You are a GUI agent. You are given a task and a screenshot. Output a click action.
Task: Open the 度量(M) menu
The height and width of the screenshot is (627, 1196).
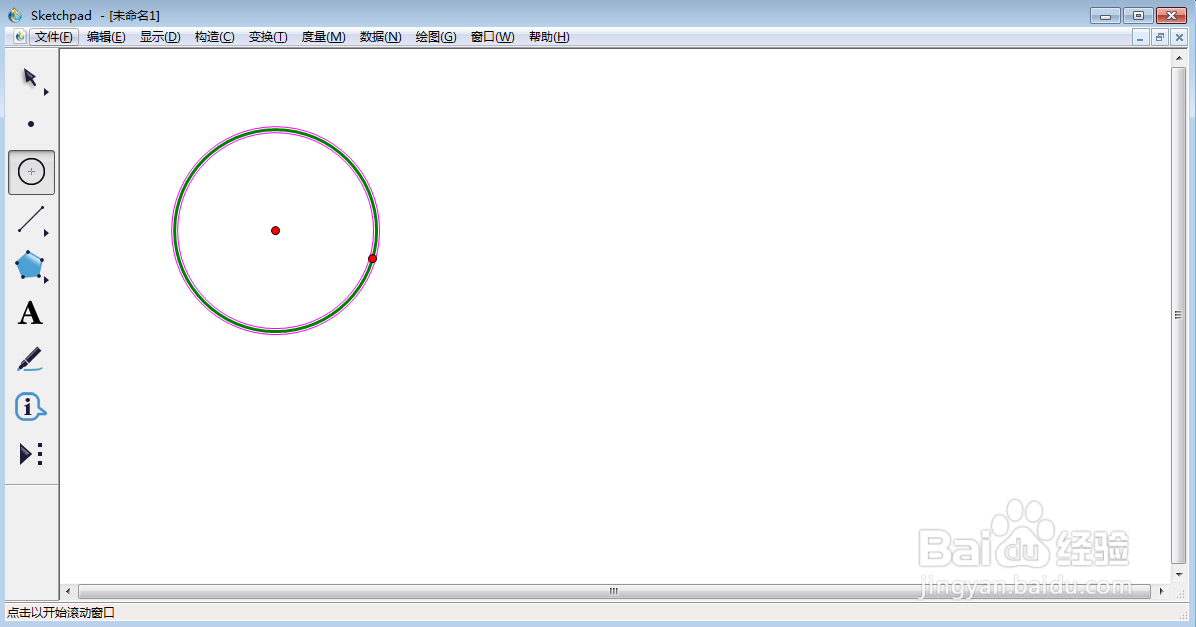(x=323, y=37)
